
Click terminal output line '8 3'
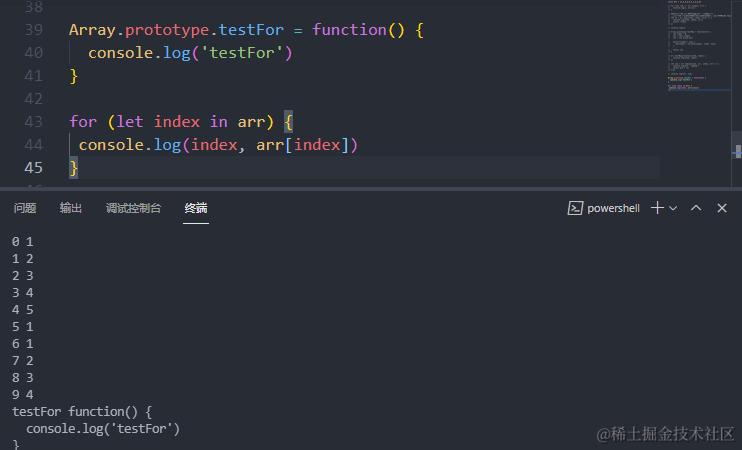click(23, 378)
